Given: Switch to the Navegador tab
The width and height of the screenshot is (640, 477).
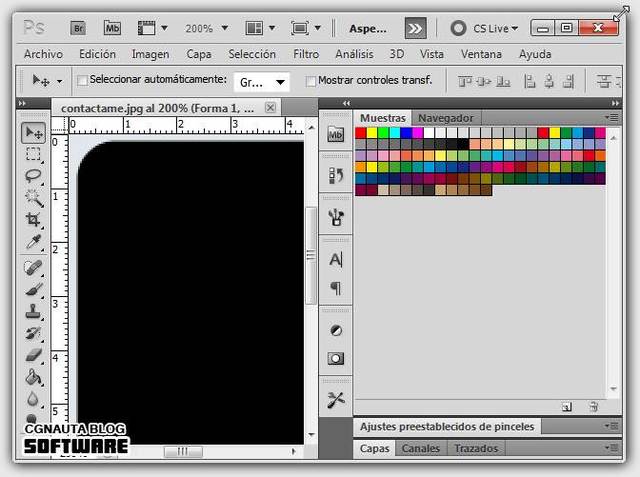Looking at the screenshot, I should [x=446, y=118].
